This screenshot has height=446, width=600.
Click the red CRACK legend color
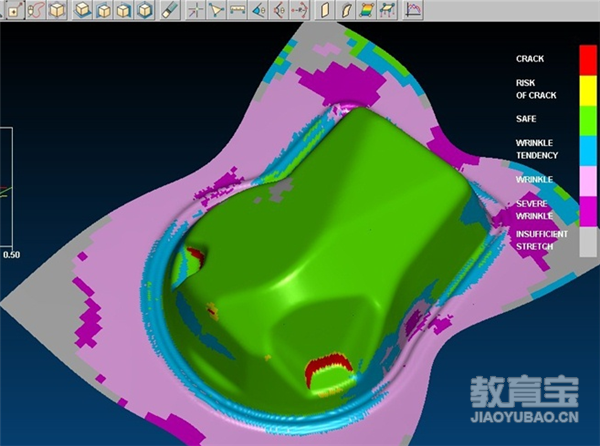[588, 60]
